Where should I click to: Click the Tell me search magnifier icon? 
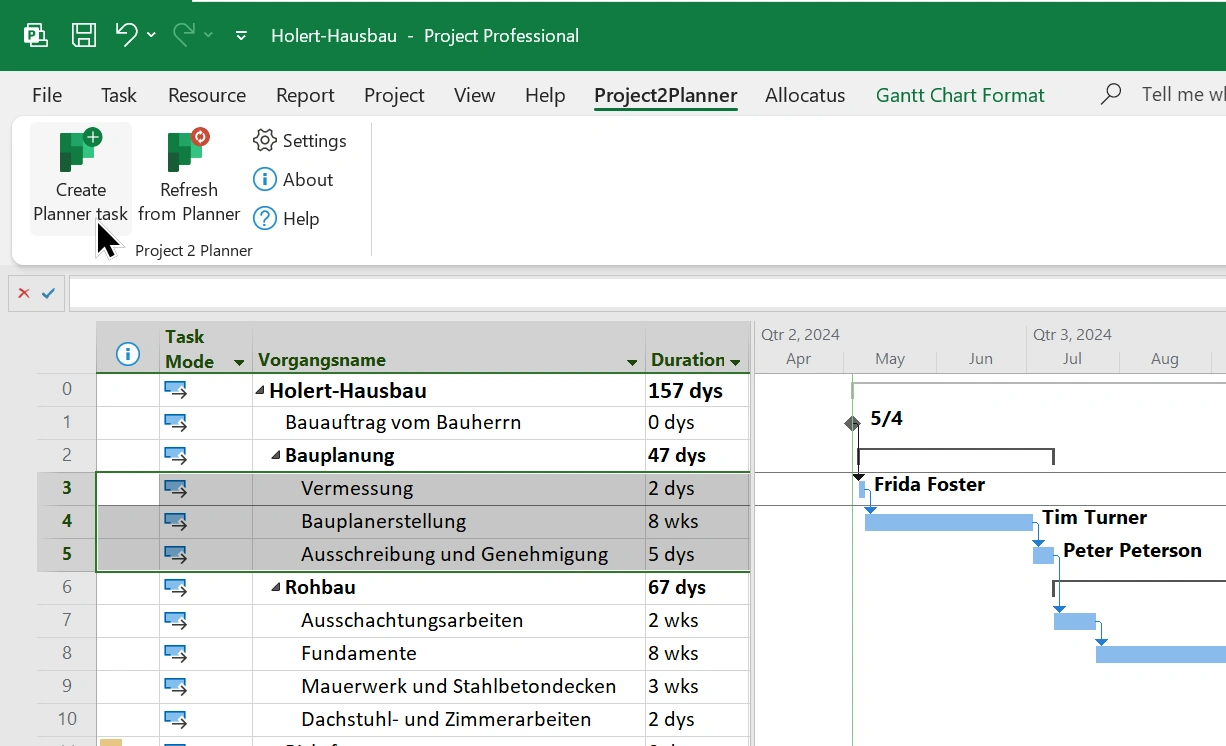click(1110, 95)
